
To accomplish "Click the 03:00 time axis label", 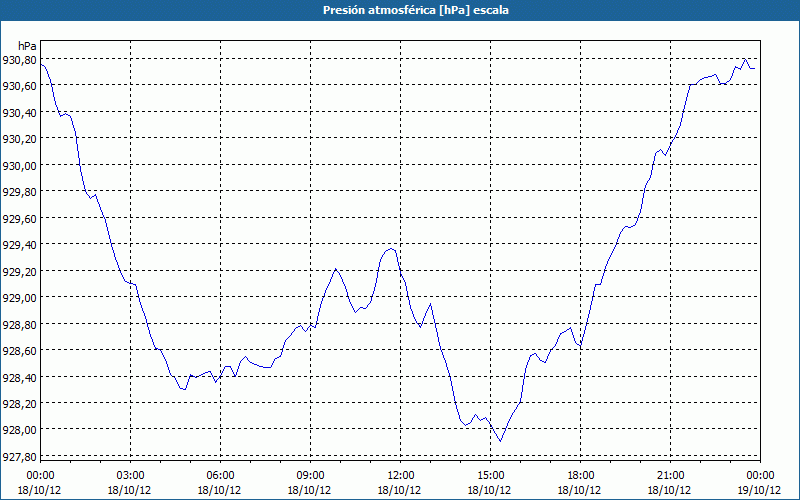I will pos(130,476).
